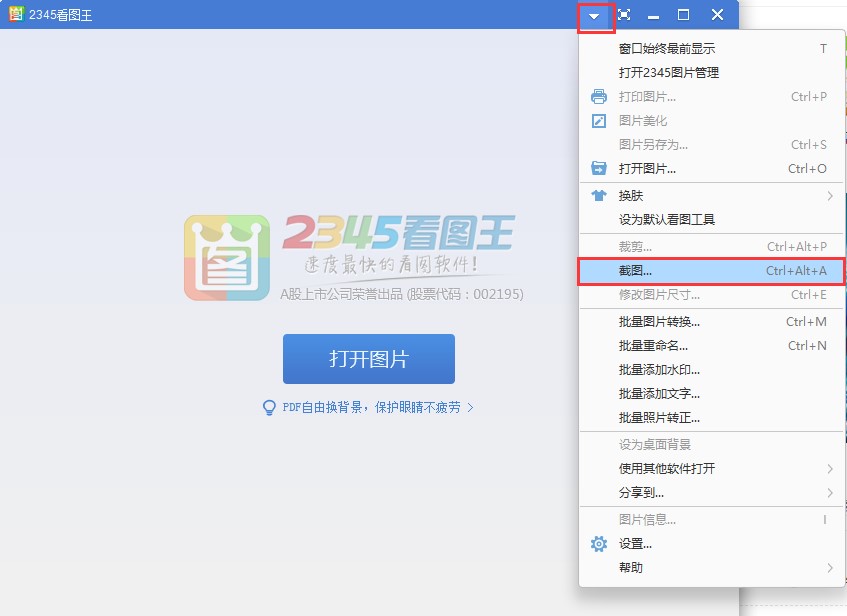This screenshot has width=847, height=616.
Task: Click the 图片美化 pencil-edit icon
Action: click(601, 120)
